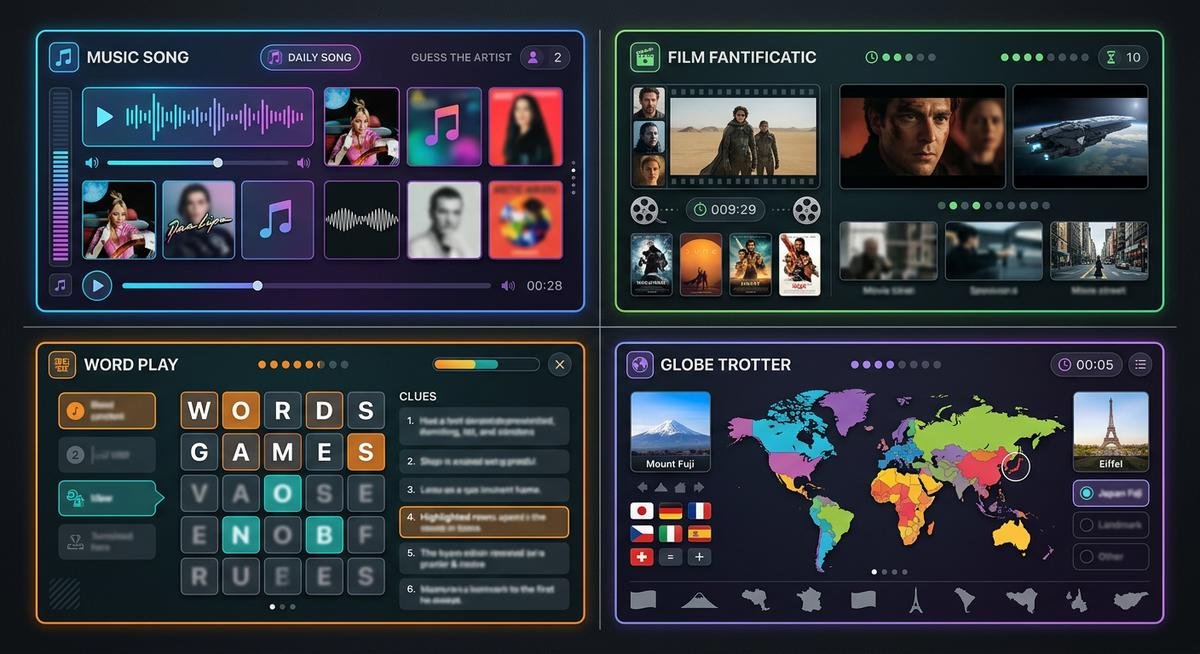Select the white waveform tile on black
Image resolution: width=1200 pixels, height=654 pixels.
[x=362, y=219]
